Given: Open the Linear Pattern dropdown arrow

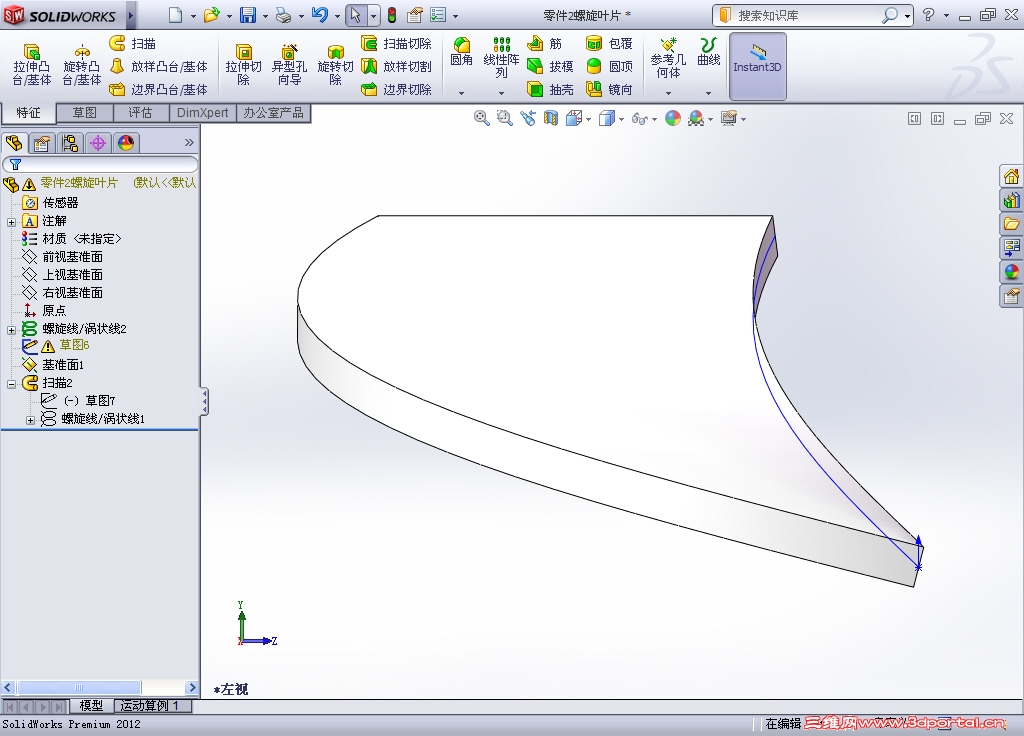Looking at the screenshot, I should coord(501,93).
